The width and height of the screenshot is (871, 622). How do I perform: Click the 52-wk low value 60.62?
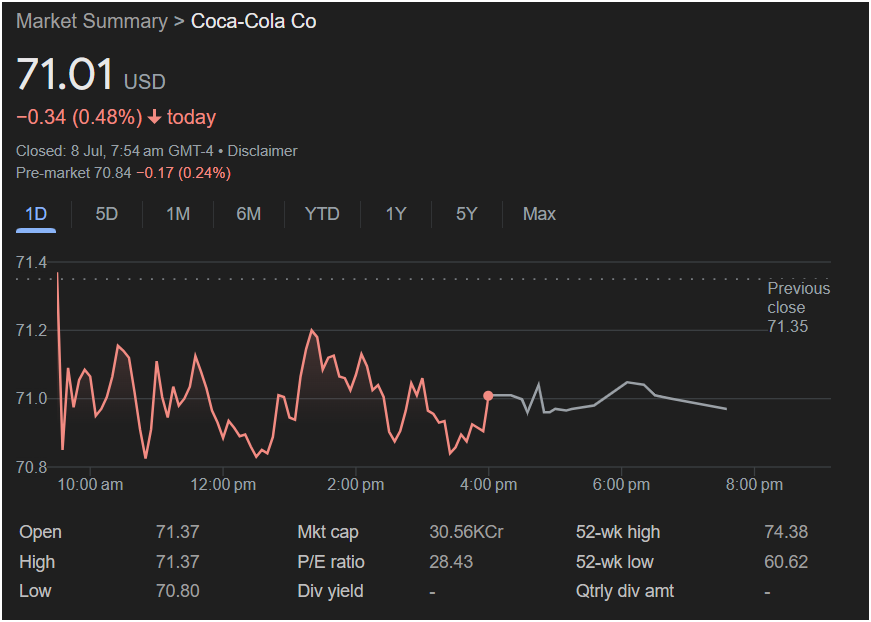click(x=786, y=562)
